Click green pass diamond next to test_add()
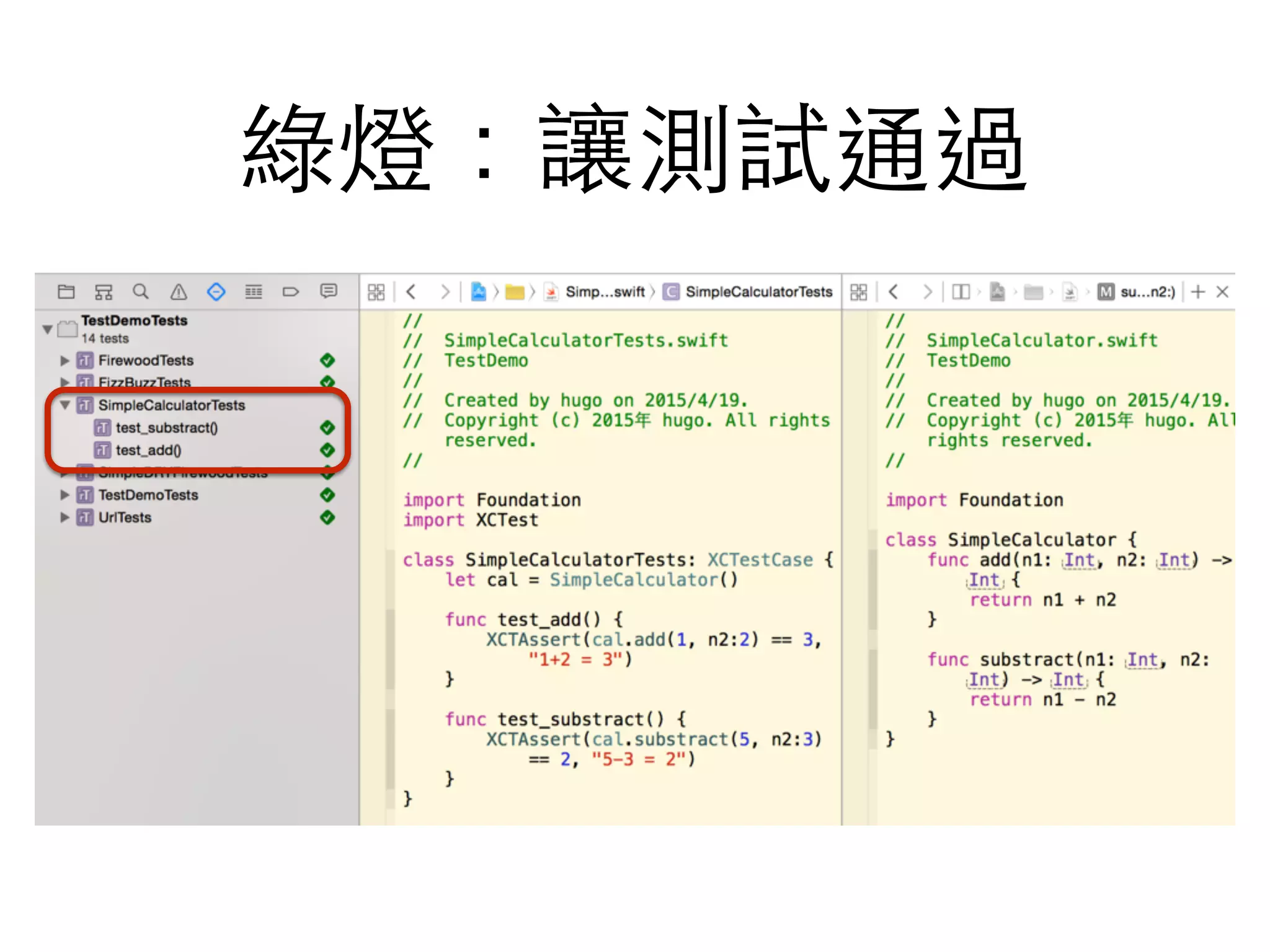The height and width of the screenshot is (952, 1270). coord(327,450)
